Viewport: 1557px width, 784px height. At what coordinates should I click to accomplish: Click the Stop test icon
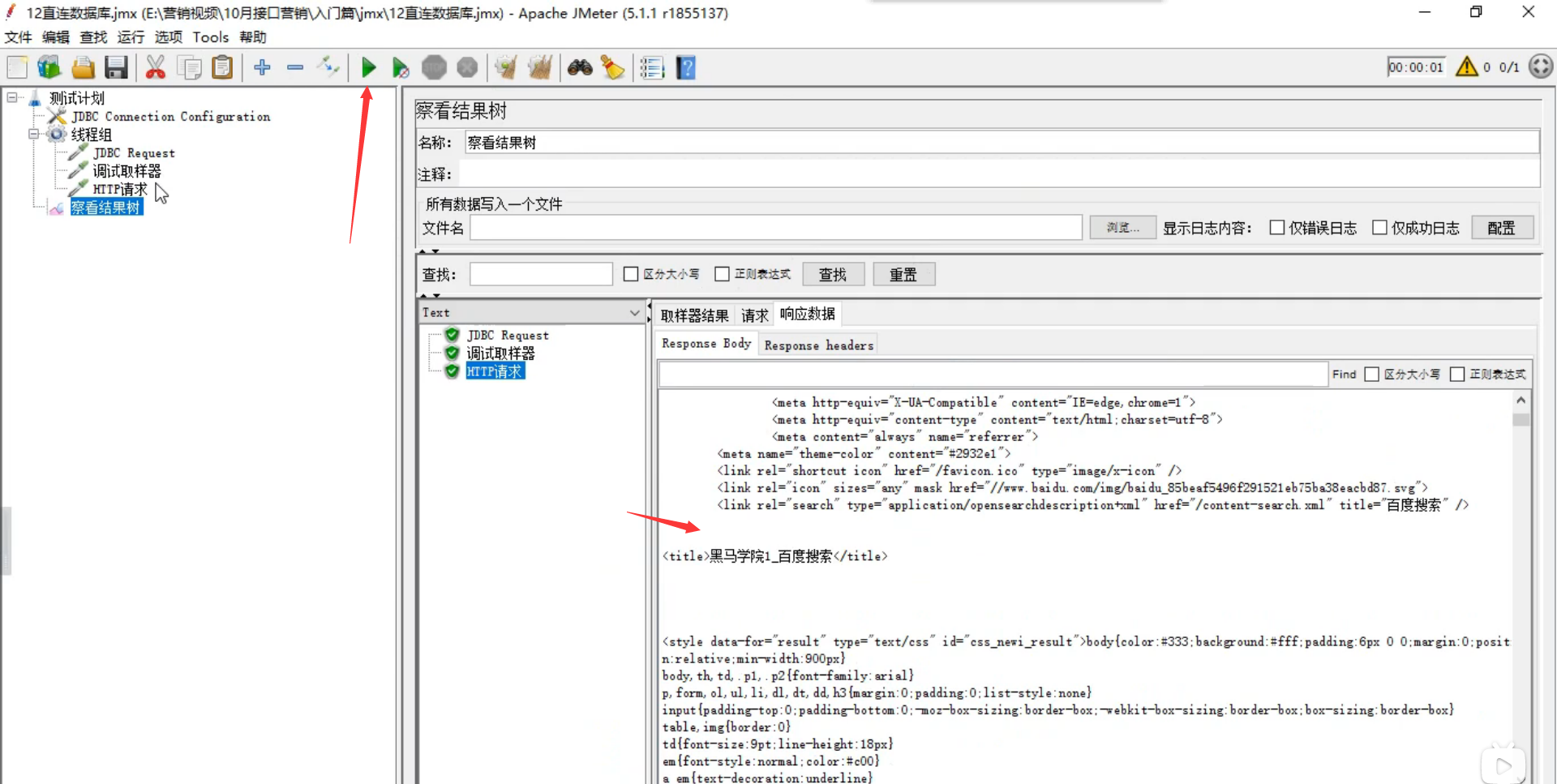(434, 67)
